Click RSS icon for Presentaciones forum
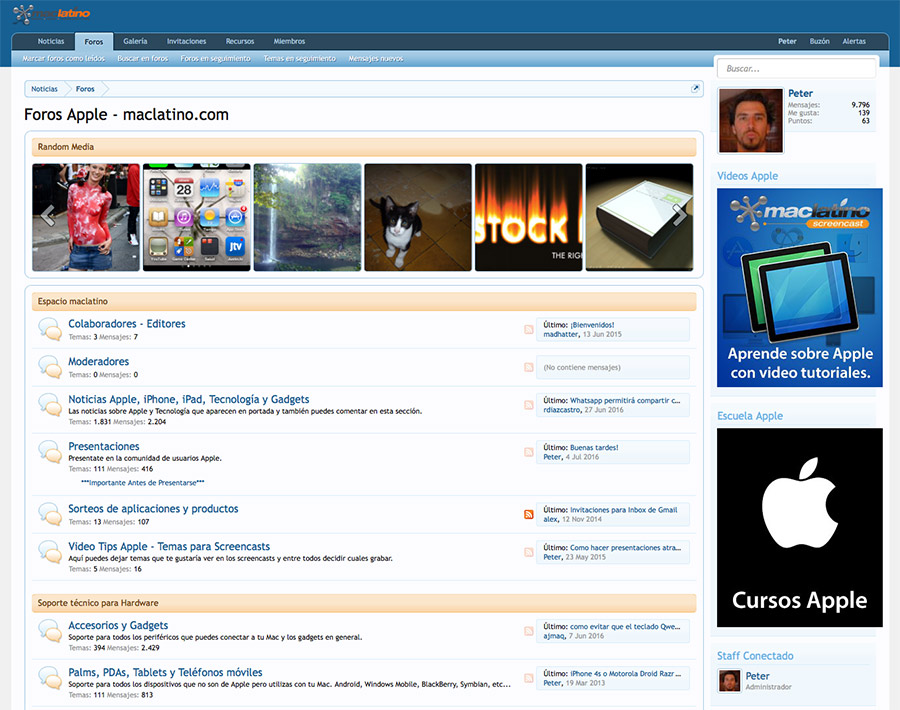The image size is (900, 710). [529, 452]
